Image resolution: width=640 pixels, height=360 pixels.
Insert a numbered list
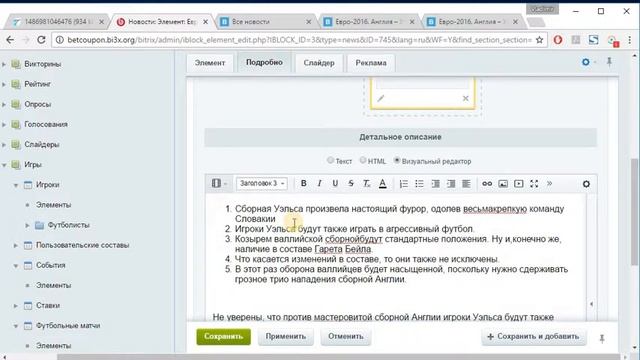[x=404, y=184]
